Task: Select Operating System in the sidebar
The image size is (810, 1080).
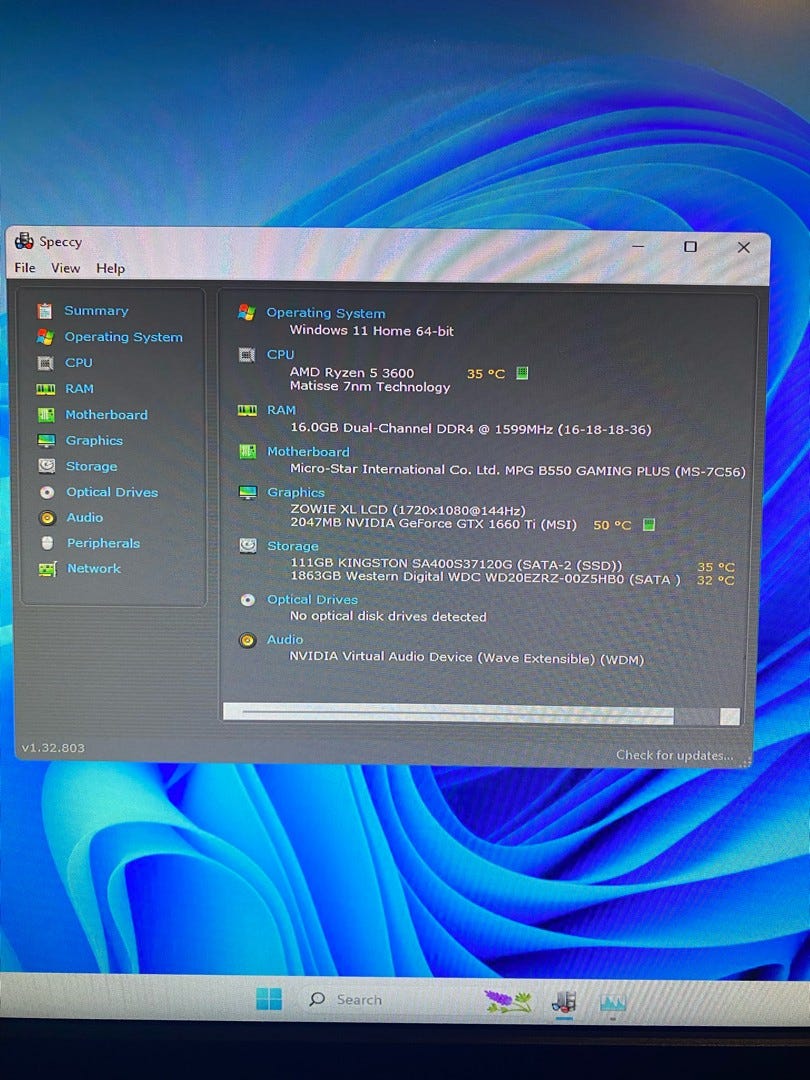Action: point(124,337)
